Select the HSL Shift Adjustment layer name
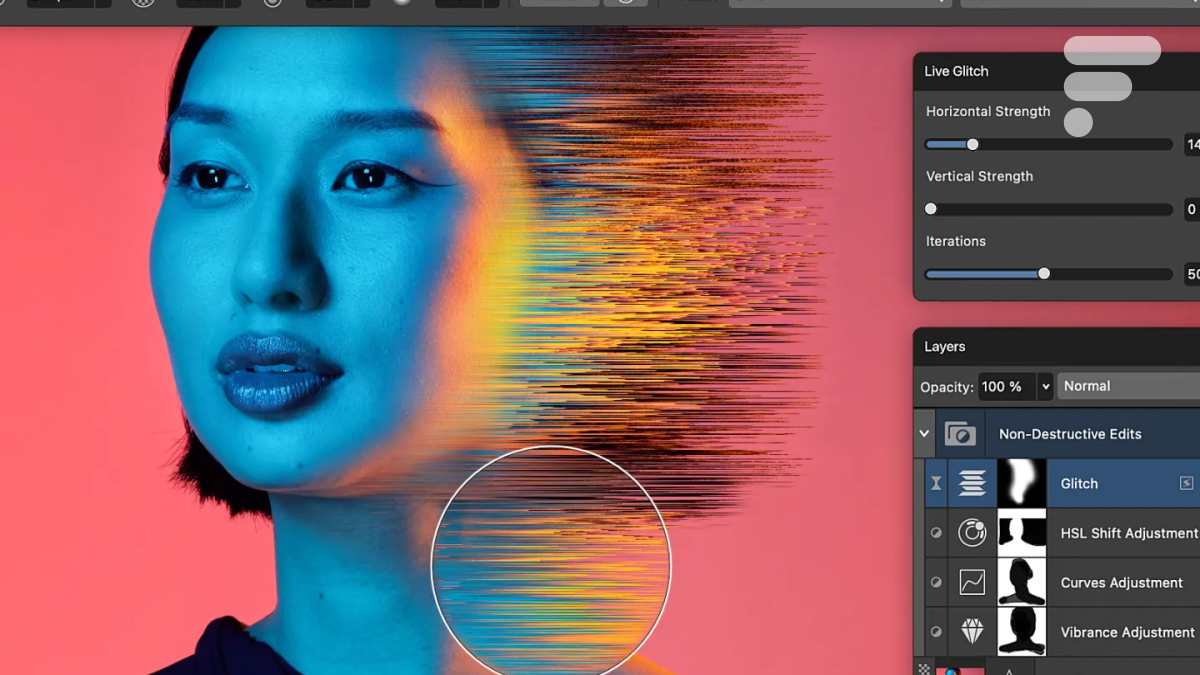1200x675 pixels. coord(1128,533)
